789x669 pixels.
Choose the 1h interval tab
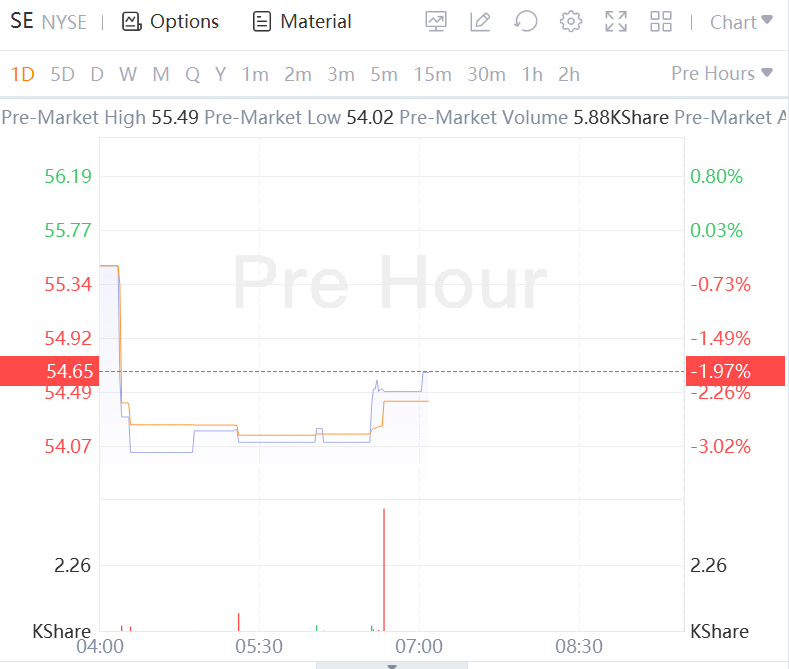tap(532, 74)
